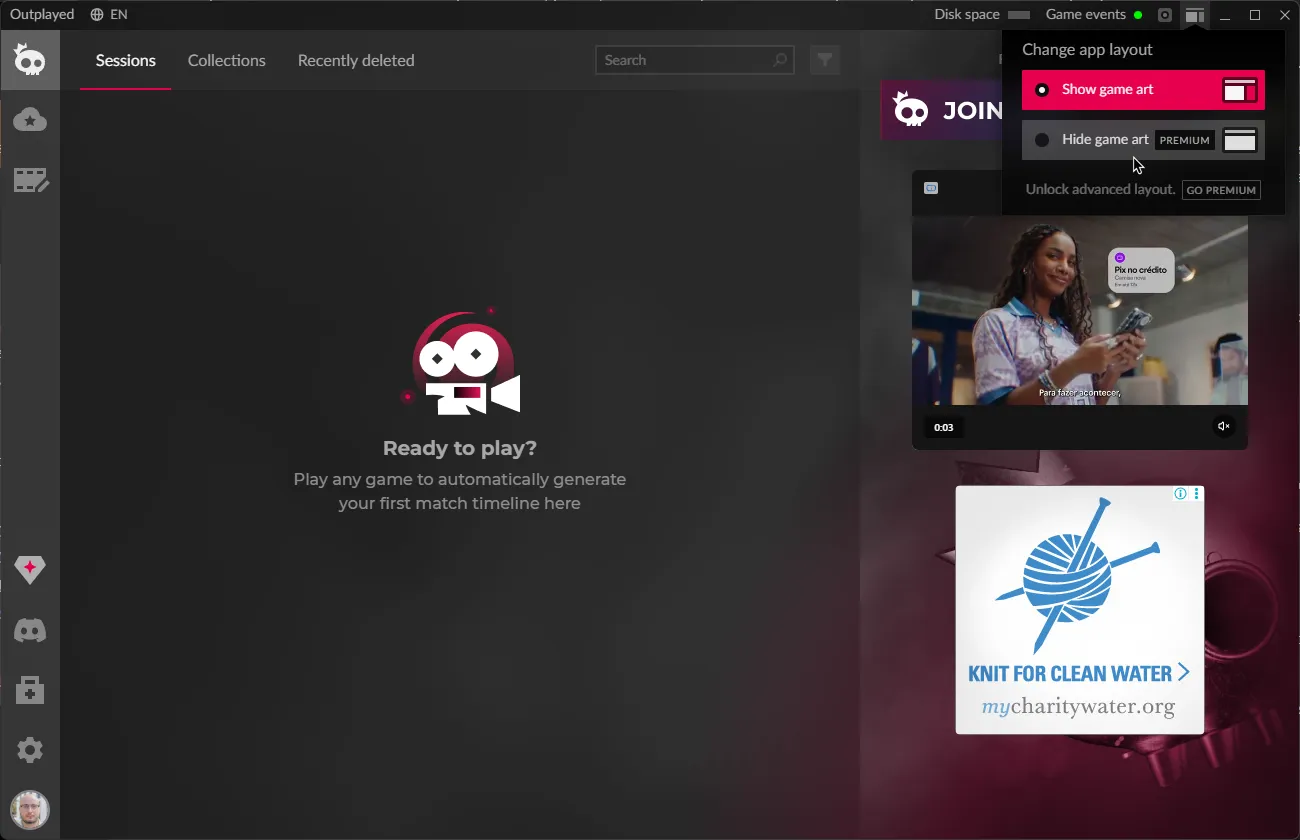Click the small icon above the video ad
The height and width of the screenshot is (840, 1300).
[x=931, y=188]
